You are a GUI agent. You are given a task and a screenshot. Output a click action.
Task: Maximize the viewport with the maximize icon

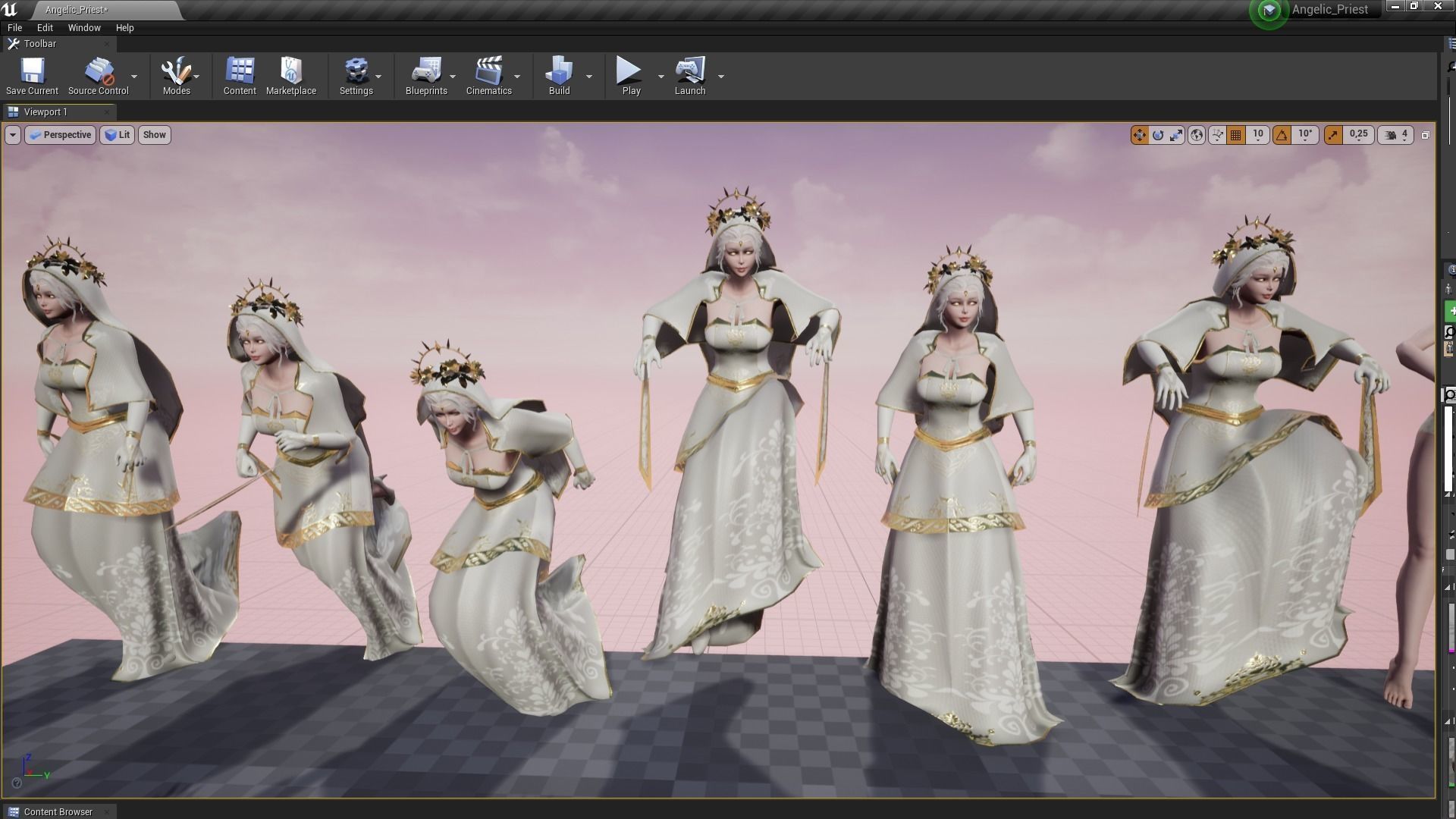1426,134
